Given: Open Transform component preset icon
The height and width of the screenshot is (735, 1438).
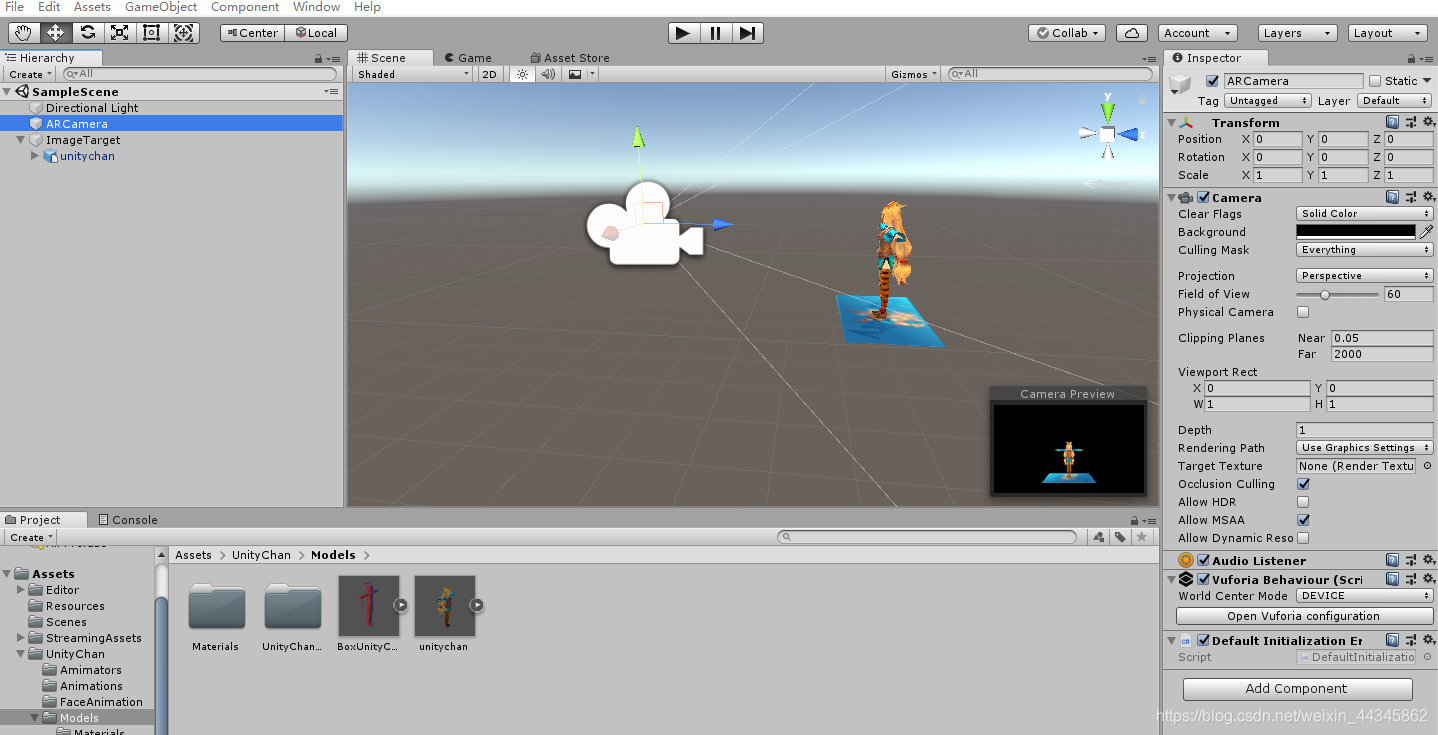Looking at the screenshot, I should coord(1410,122).
